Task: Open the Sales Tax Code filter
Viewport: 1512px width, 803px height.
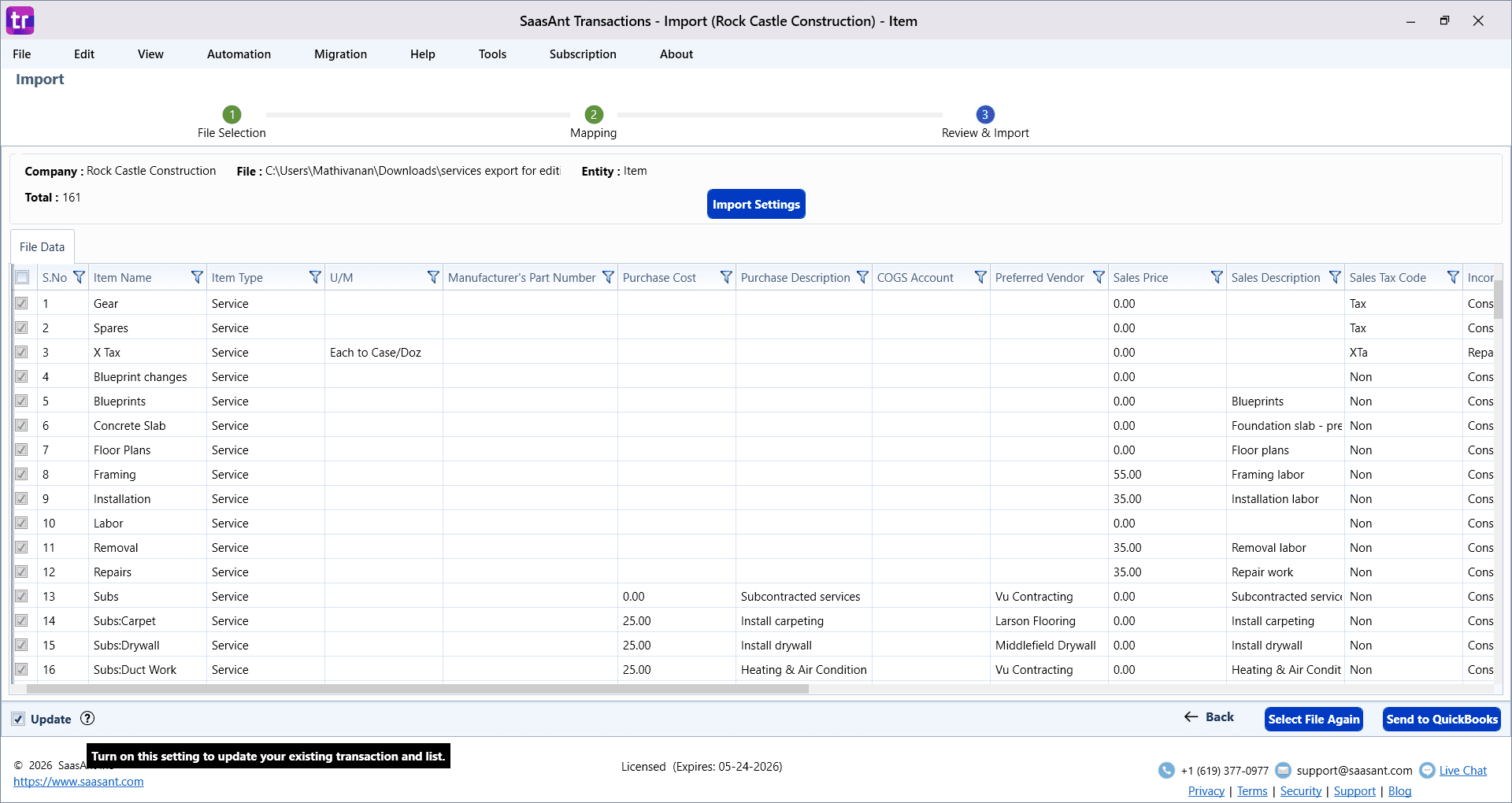Action: [x=1452, y=277]
